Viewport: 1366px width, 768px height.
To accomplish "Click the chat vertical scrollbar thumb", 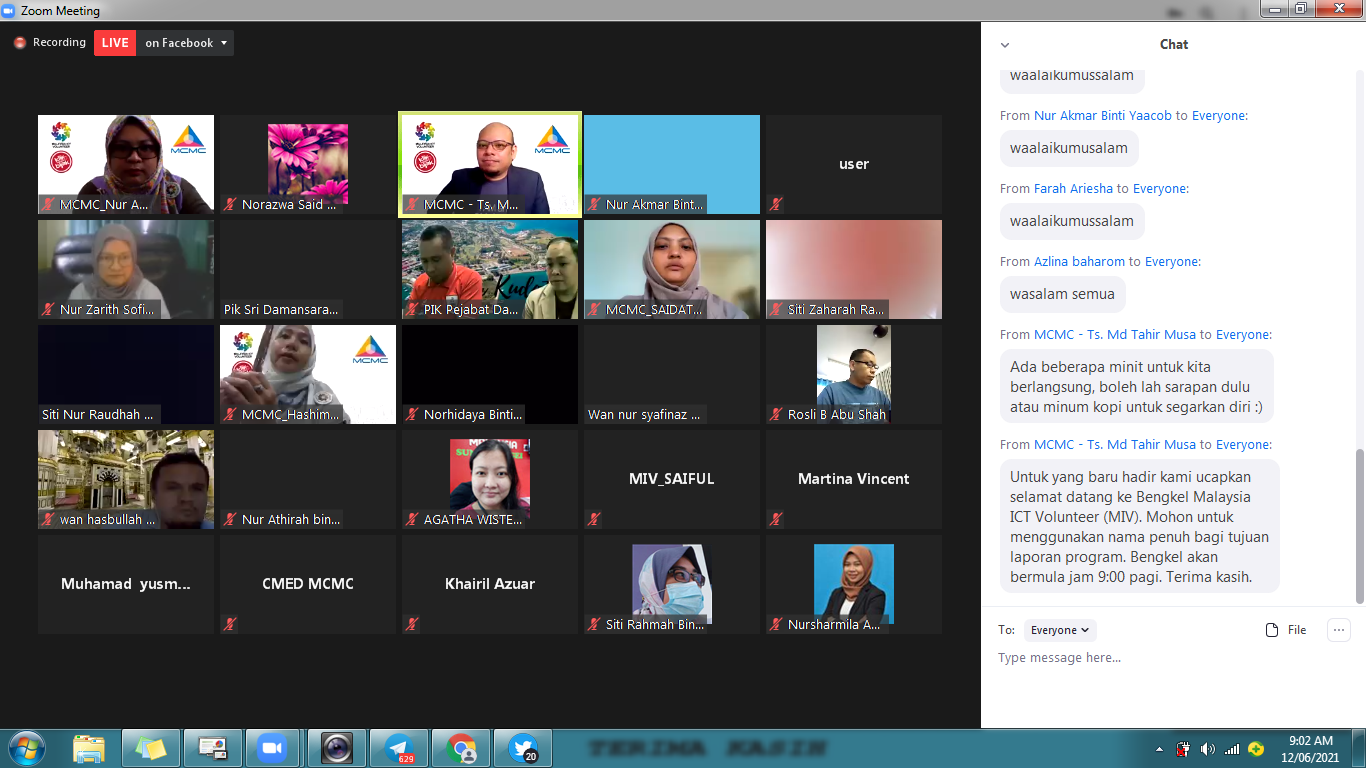I will click(1359, 525).
